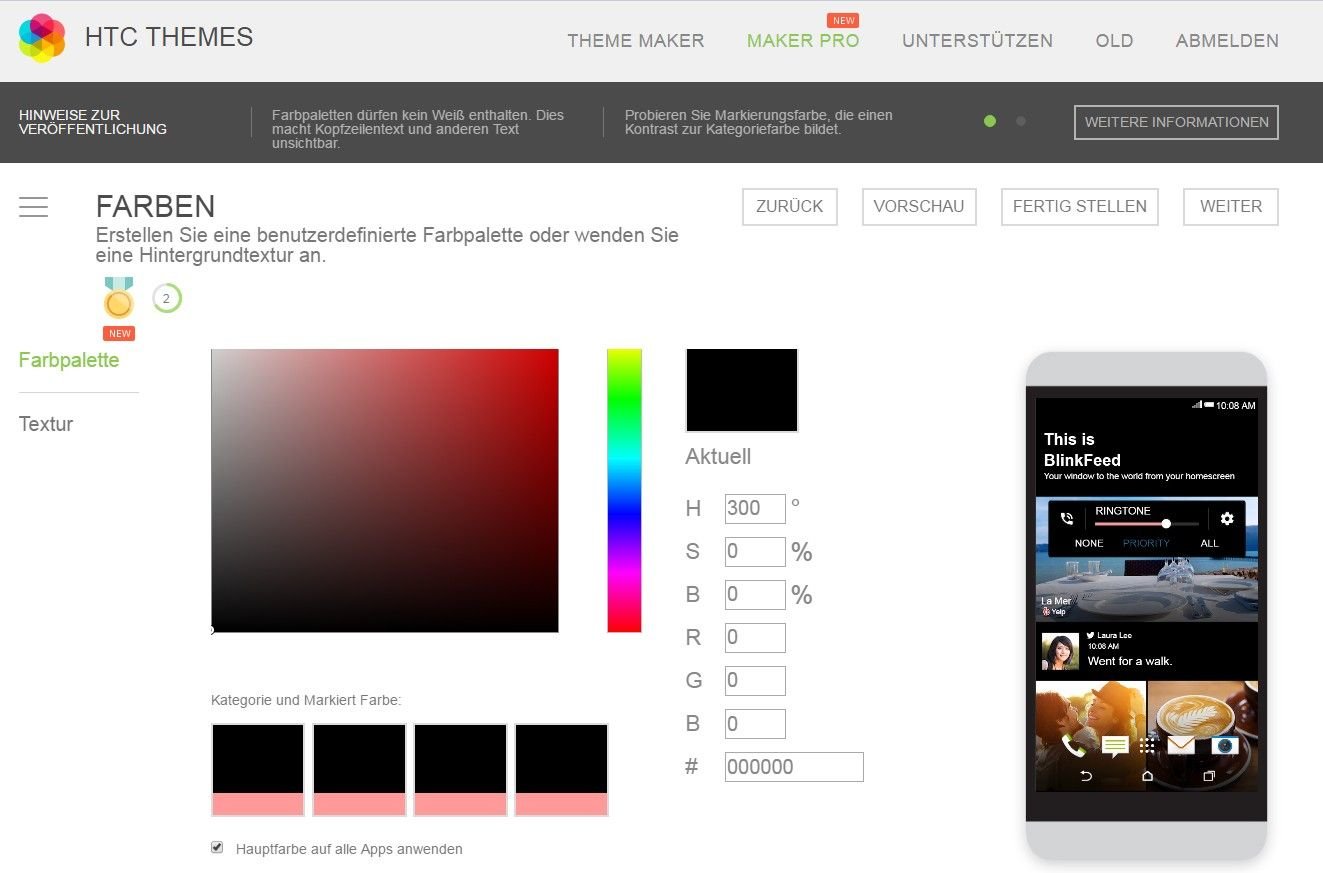Viewport: 1323px width, 873px height.
Task: Click the back arrow in preview navigation bar
Action: coord(1086,776)
